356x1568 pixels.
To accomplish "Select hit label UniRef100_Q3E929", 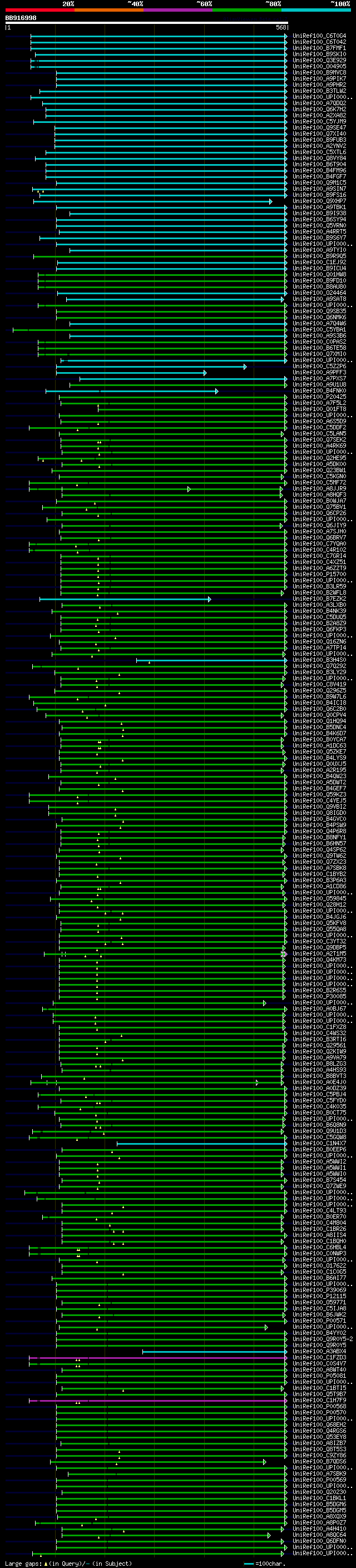I will (319, 60).
